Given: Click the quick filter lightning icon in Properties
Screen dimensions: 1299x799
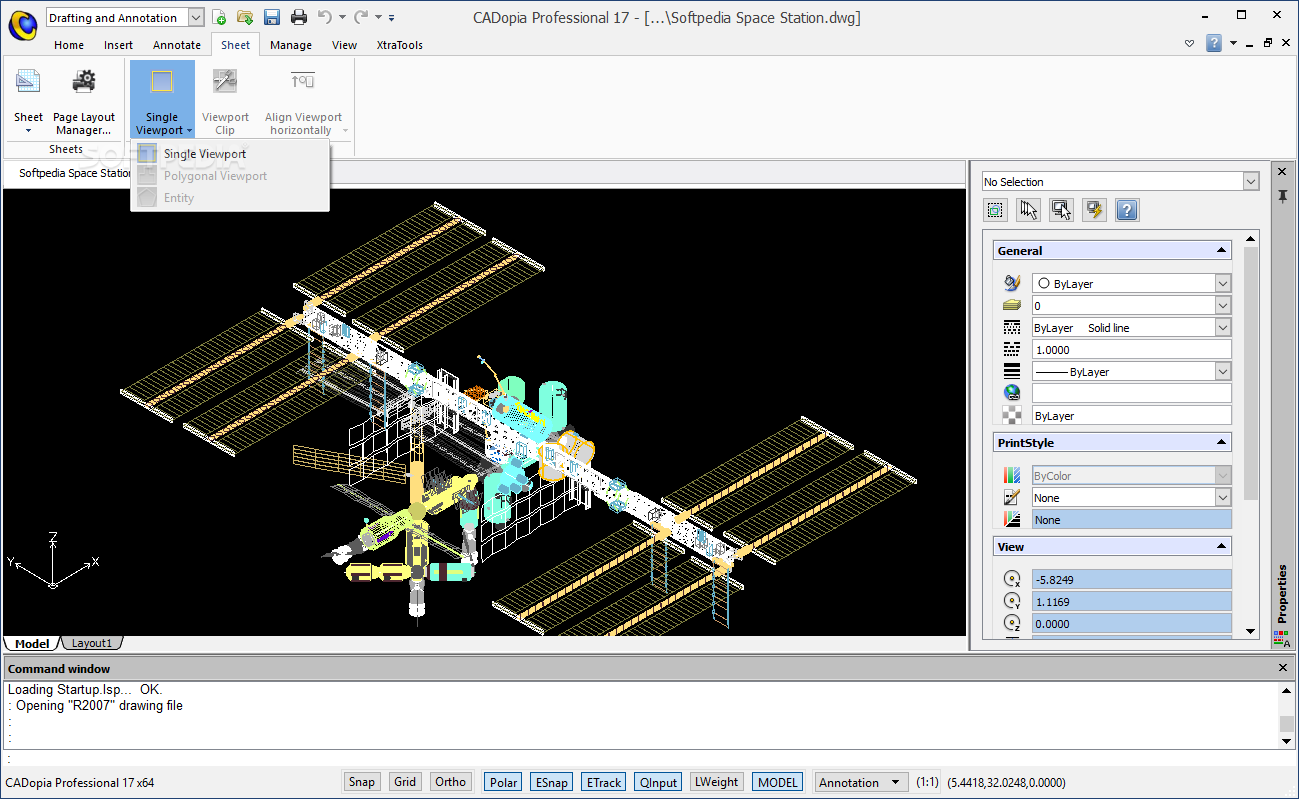Looking at the screenshot, I should point(1094,210).
